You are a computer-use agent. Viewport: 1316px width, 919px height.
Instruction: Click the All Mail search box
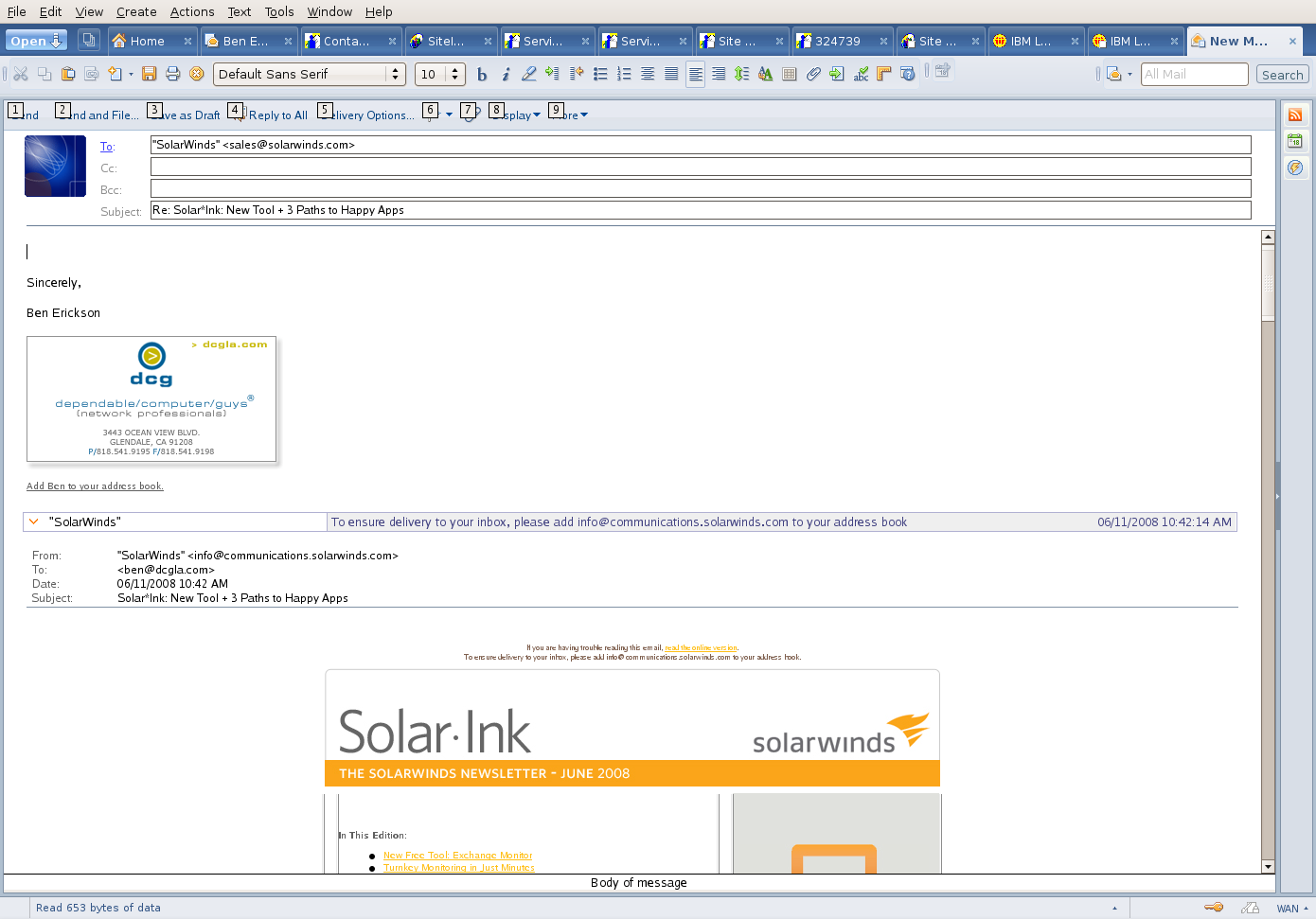(1195, 74)
